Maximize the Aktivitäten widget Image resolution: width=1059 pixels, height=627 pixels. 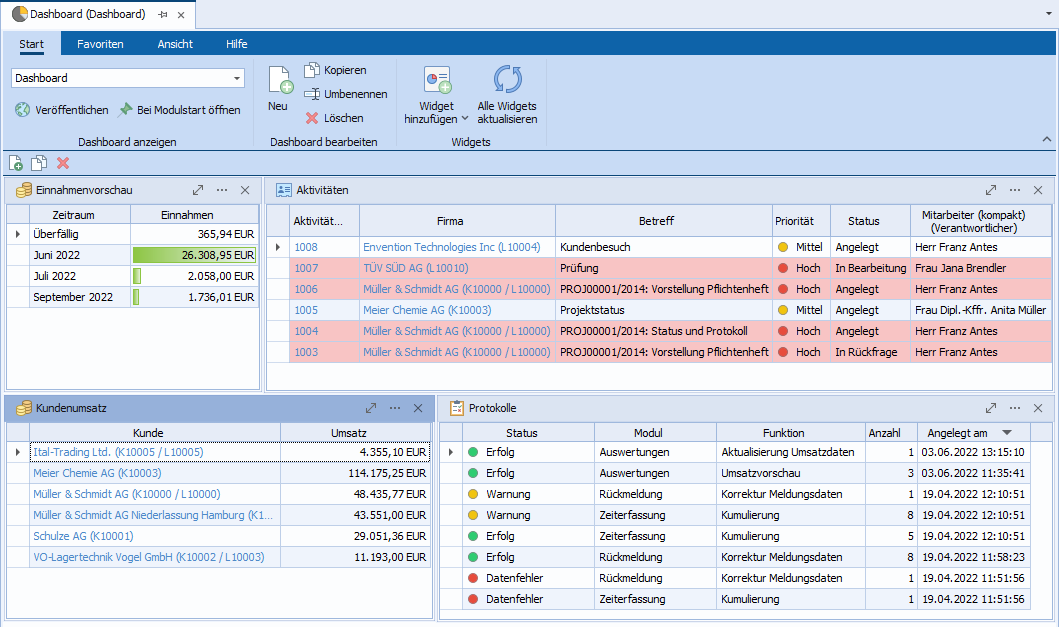click(x=991, y=190)
